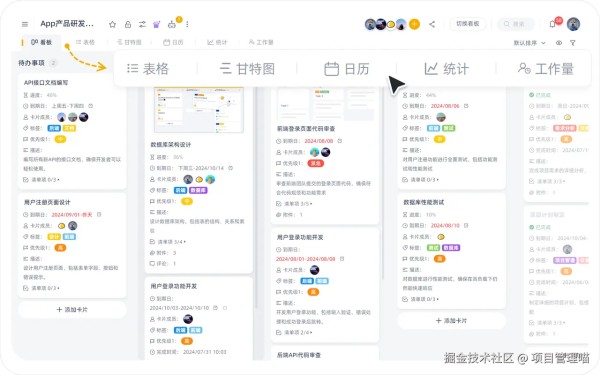This screenshot has height=375, width=600.
Task: Click the filter funnel icon
Action: 572,43
